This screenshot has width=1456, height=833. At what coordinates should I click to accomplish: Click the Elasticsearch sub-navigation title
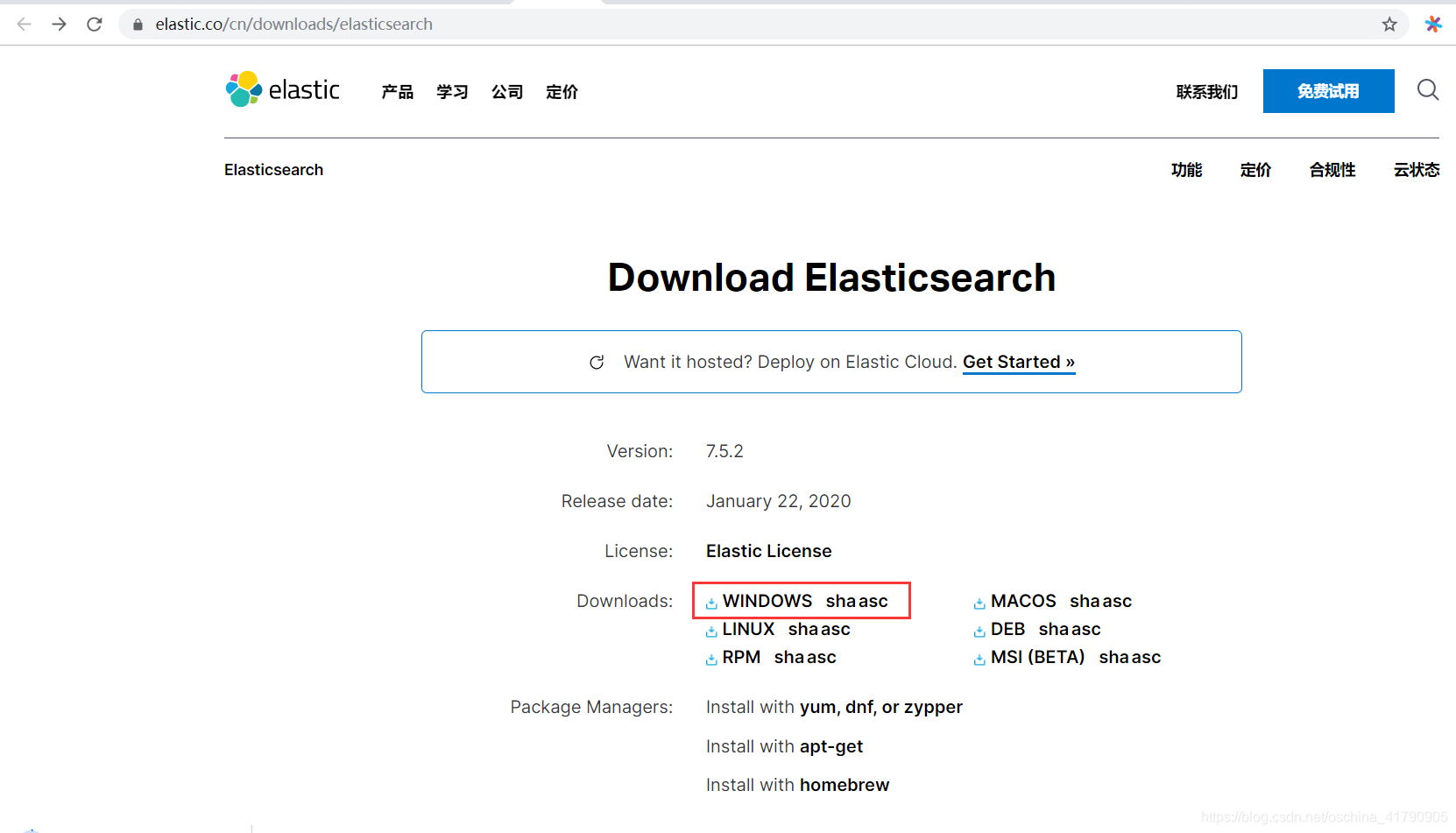(273, 170)
